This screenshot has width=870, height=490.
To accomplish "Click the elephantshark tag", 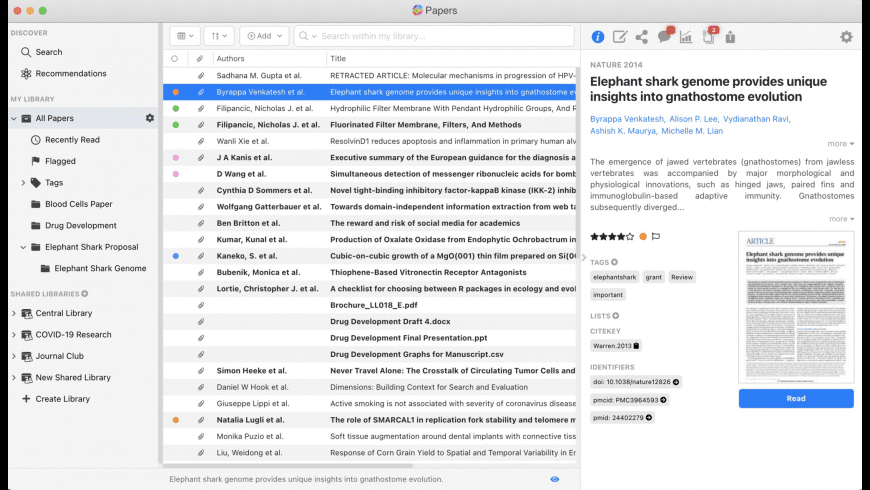I will [615, 277].
